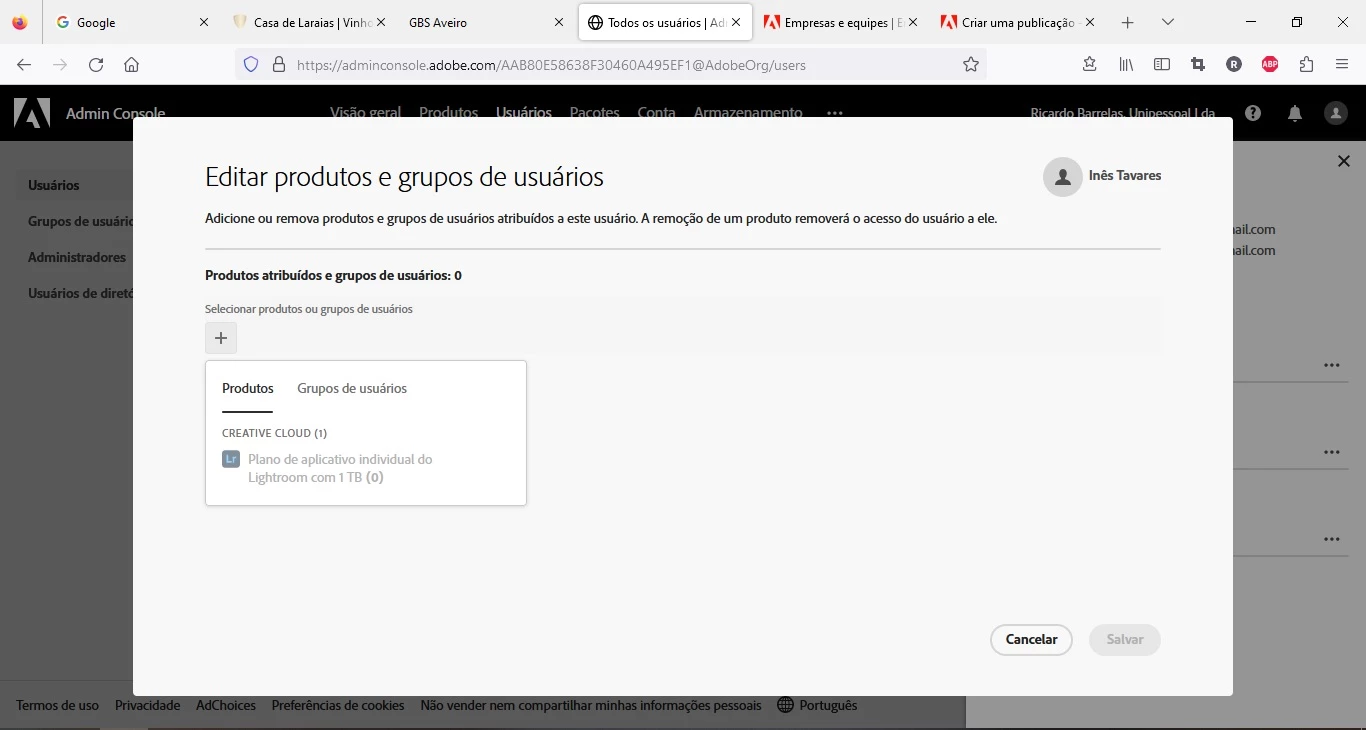Click the site lock security icon
Viewport: 1366px width, 730px height.
pyautogui.click(x=279, y=65)
